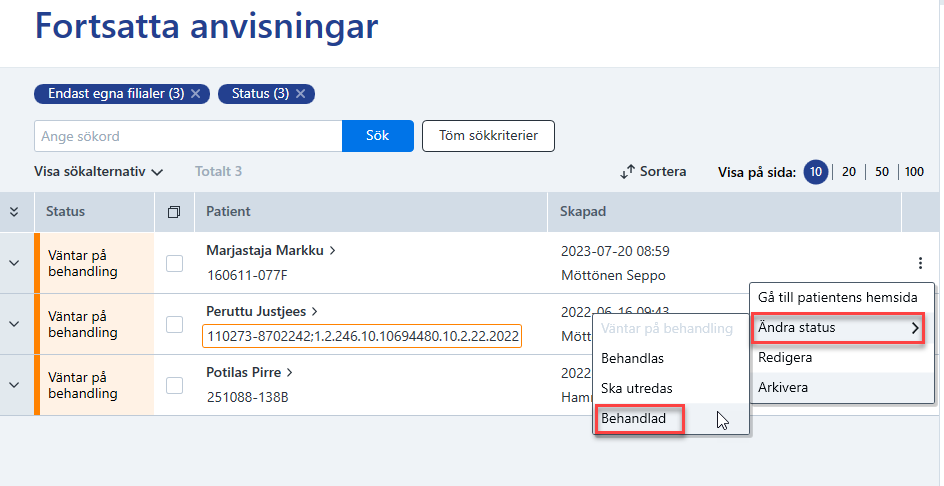The height and width of the screenshot is (486, 944).
Task: Expand all rows with double chevron
Action: click(x=14, y=211)
